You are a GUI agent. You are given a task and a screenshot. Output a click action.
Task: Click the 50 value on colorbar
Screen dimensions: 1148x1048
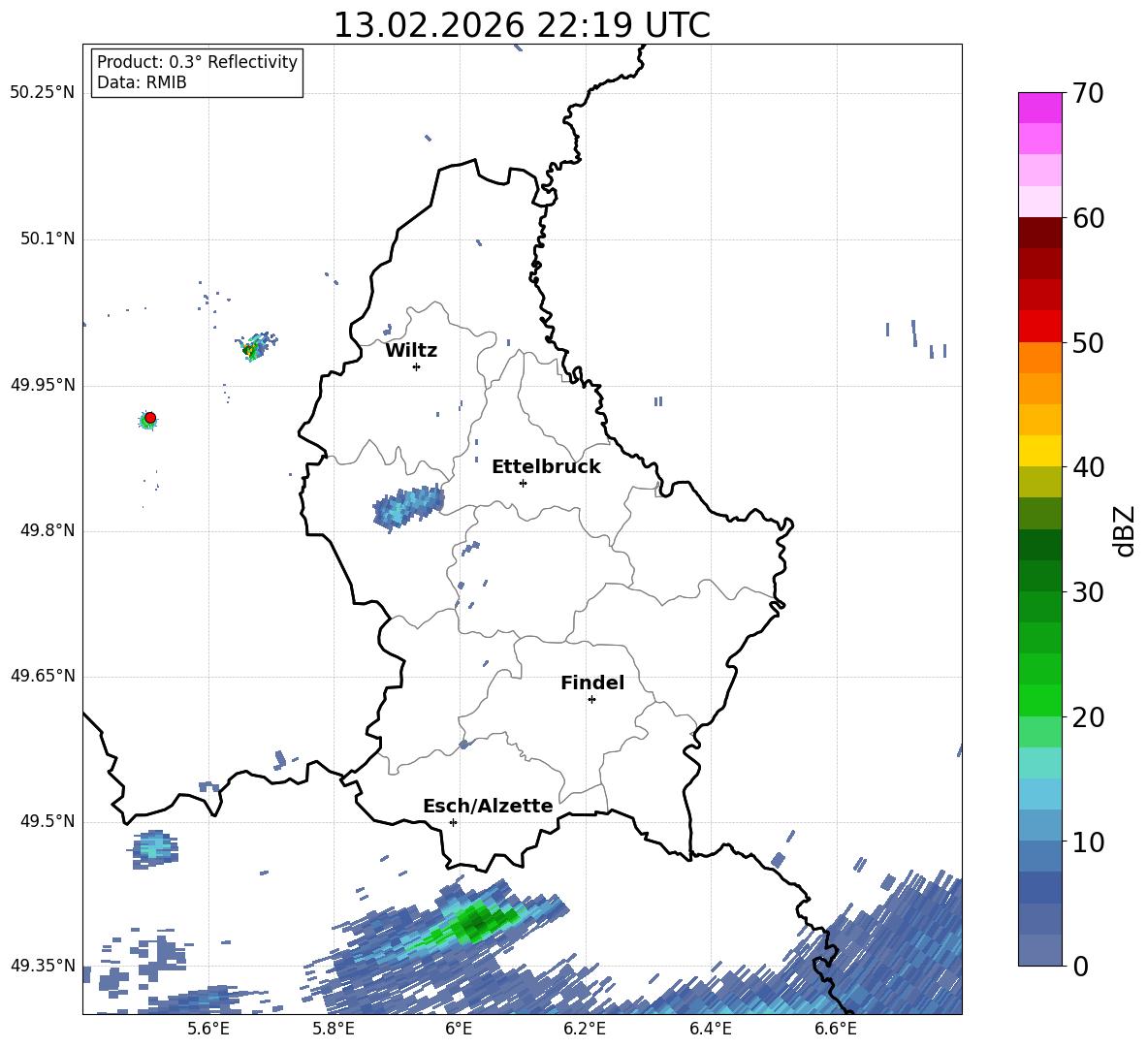pyautogui.click(x=1087, y=342)
